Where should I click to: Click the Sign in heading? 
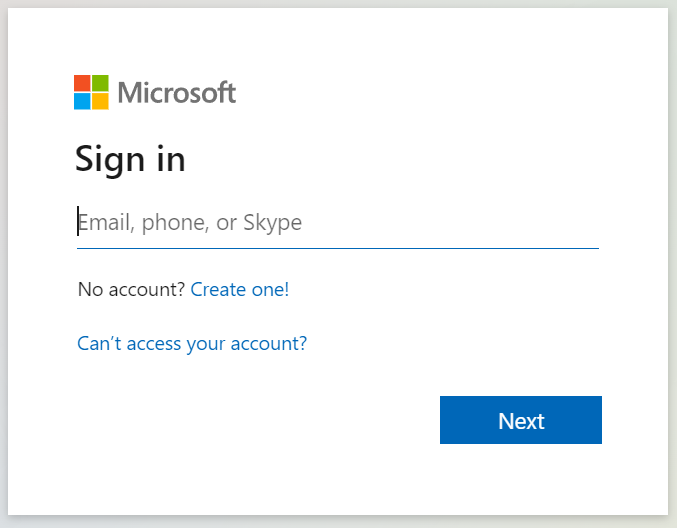click(x=130, y=160)
